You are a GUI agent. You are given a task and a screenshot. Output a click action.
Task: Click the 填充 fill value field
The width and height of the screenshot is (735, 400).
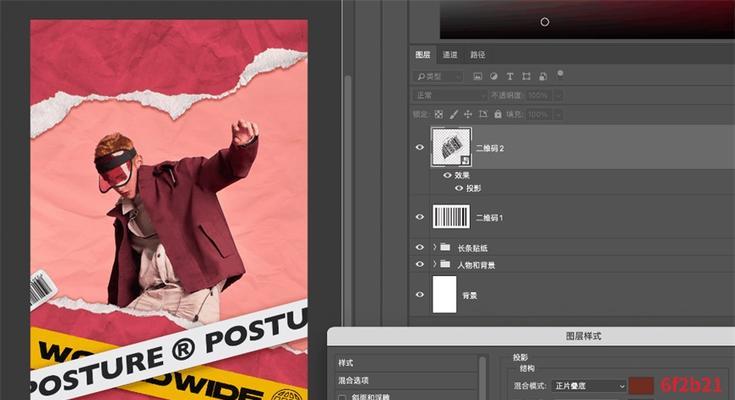point(539,114)
